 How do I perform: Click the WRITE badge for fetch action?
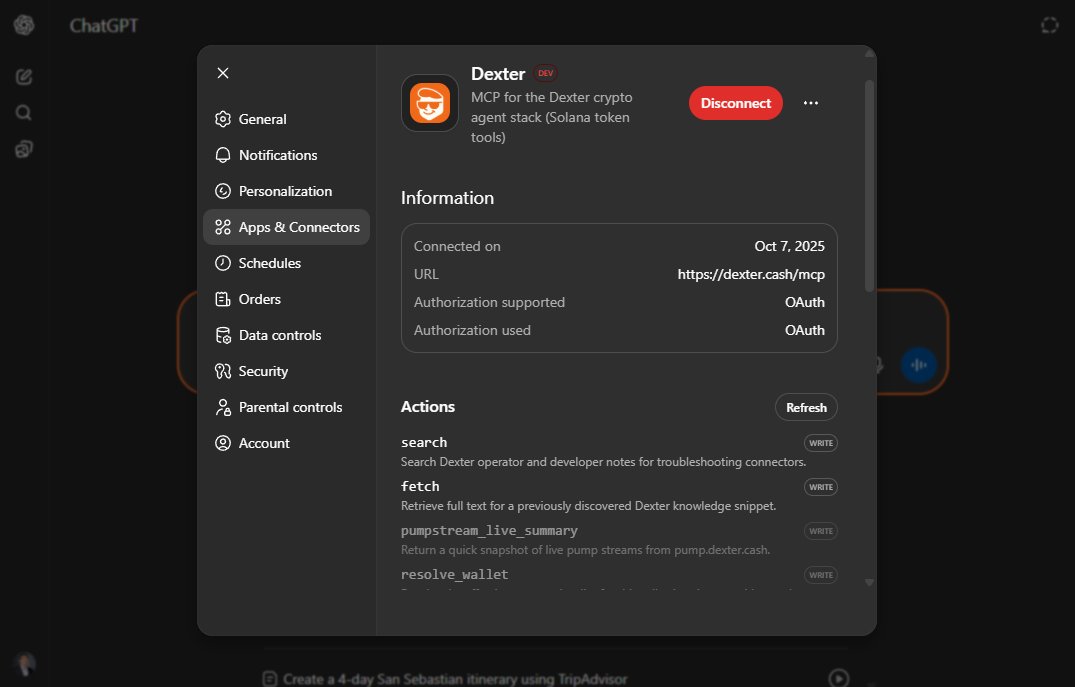coord(821,487)
